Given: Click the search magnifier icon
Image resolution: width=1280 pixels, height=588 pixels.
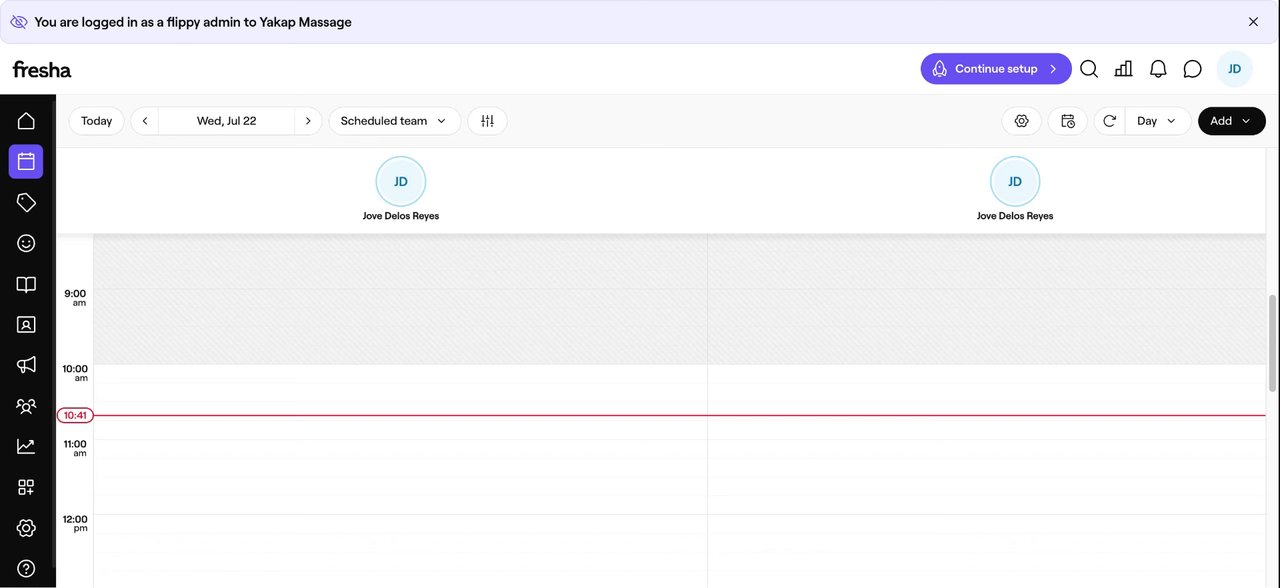Looking at the screenshot, I should pos(1089,69).
